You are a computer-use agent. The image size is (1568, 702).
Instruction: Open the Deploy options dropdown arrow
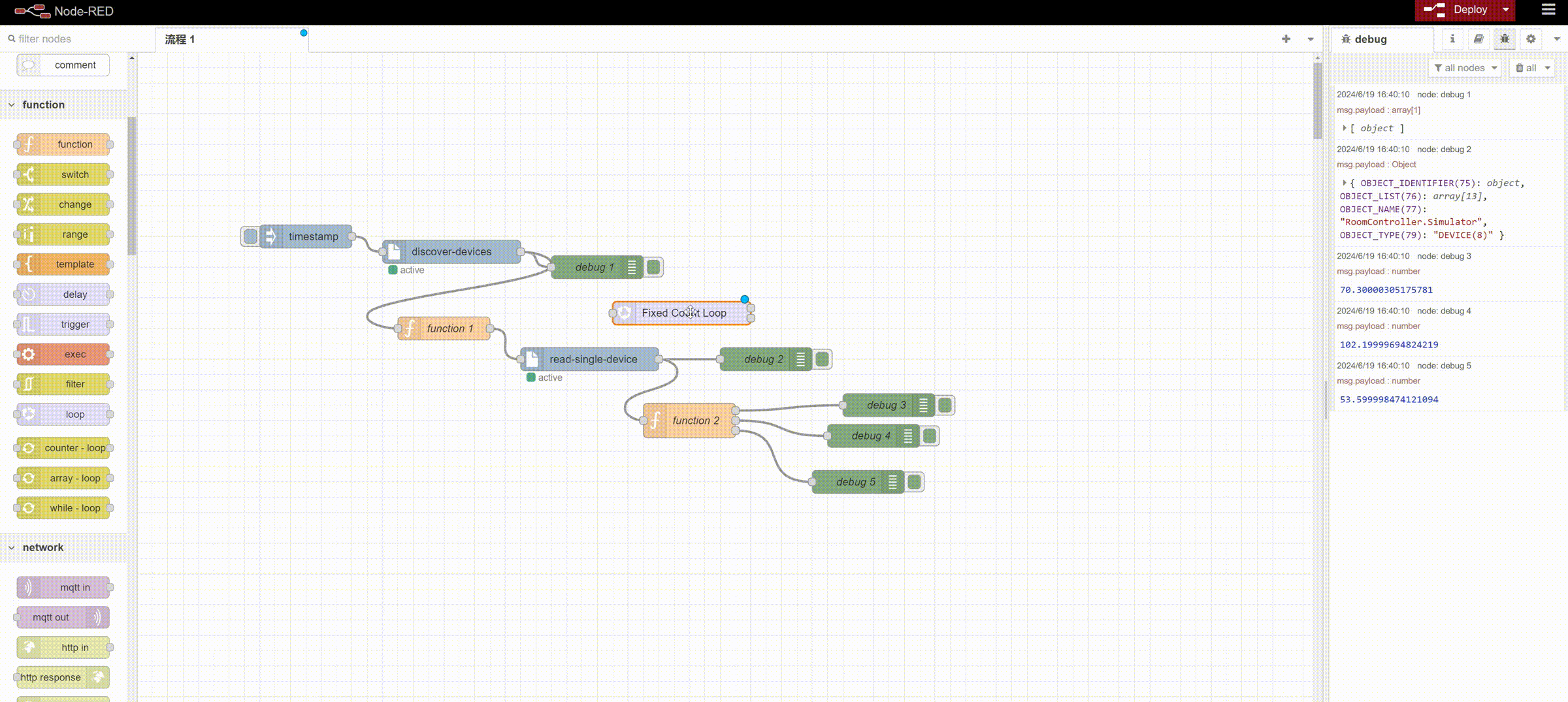[1505, 10]
